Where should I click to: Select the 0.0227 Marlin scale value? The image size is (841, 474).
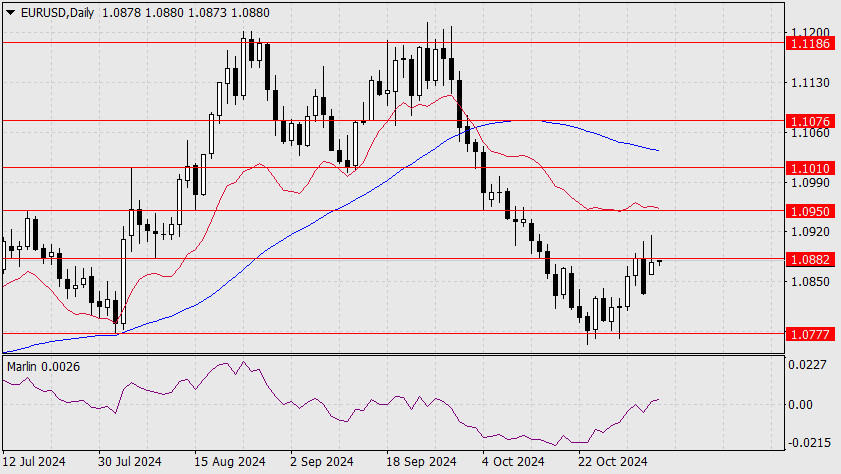coord(807,365)
